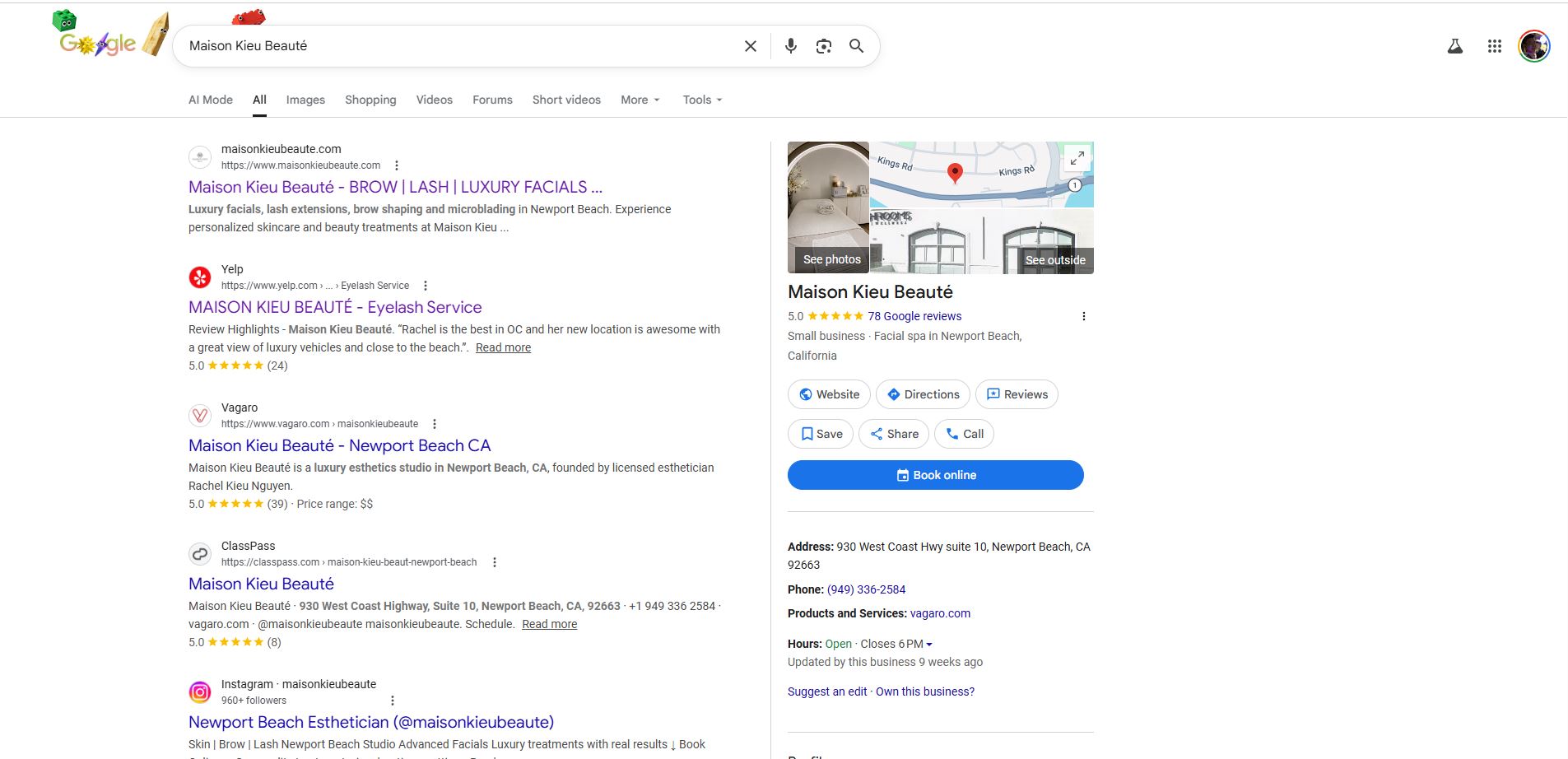Switch to Images tab

[x=305, y=100]
